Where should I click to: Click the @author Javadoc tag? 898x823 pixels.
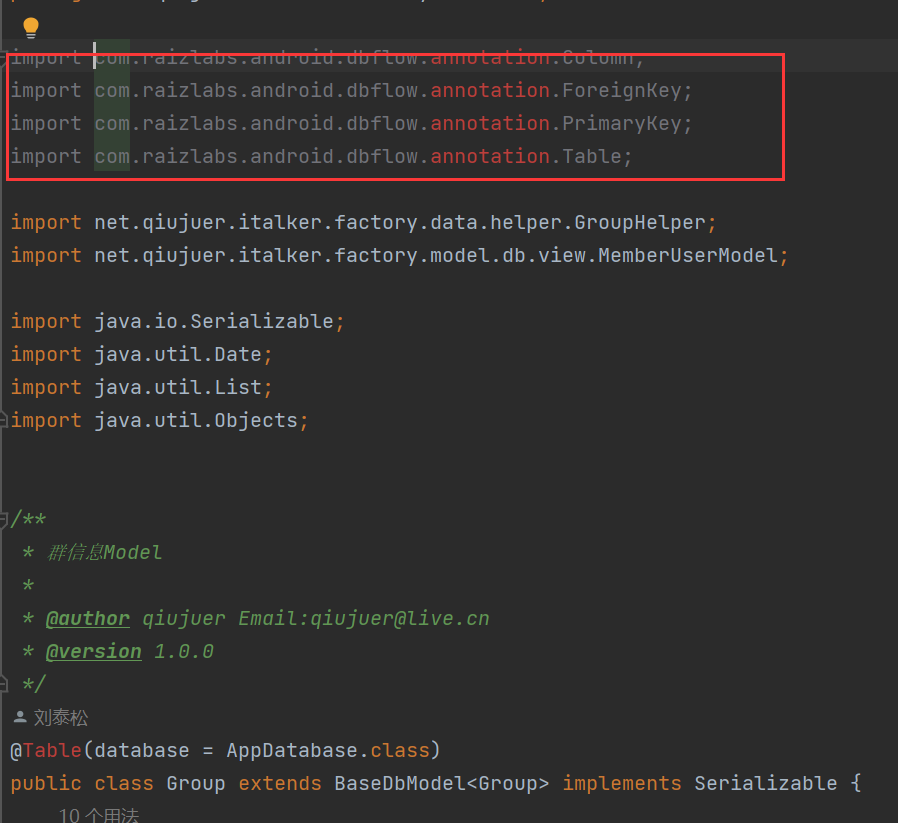(x=88, y=618)
